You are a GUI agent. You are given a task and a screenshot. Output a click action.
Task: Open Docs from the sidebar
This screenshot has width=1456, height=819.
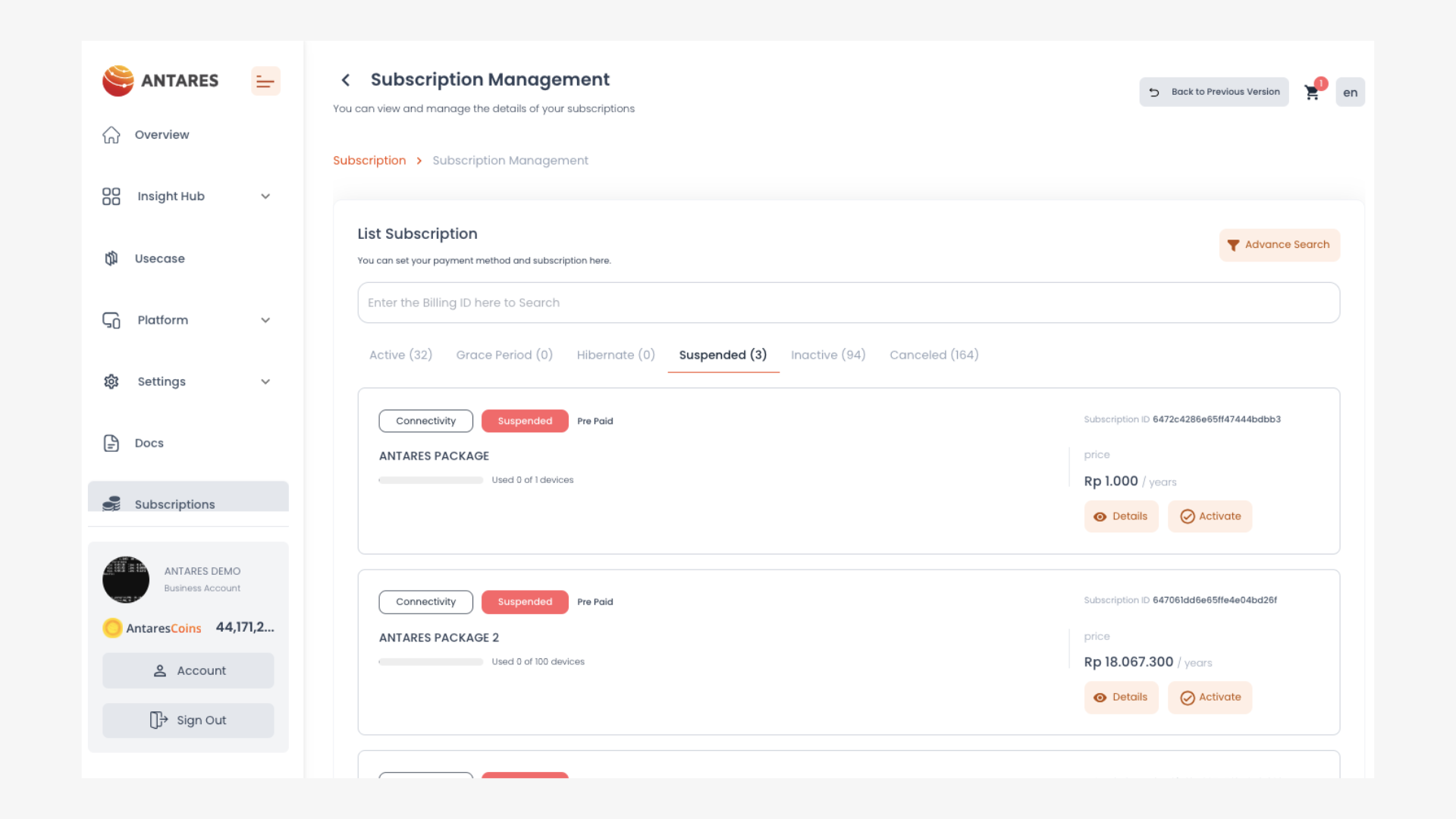[x=149, y=443]
